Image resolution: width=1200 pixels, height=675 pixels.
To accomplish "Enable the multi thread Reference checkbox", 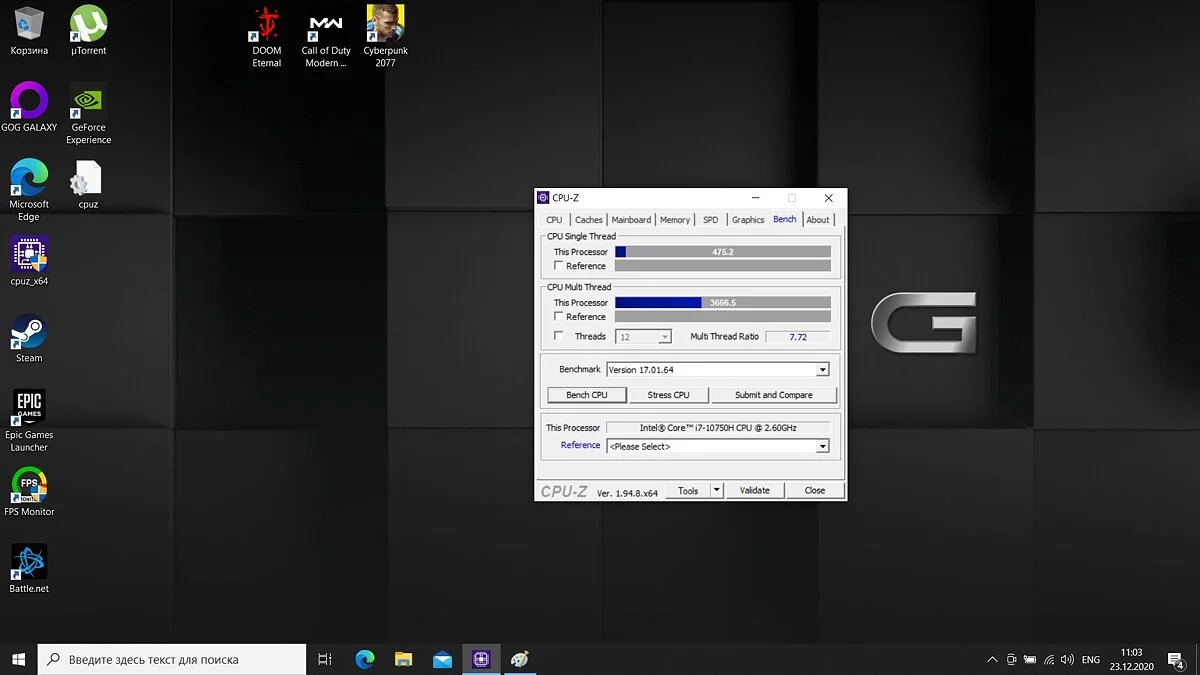I will [559, 317].
